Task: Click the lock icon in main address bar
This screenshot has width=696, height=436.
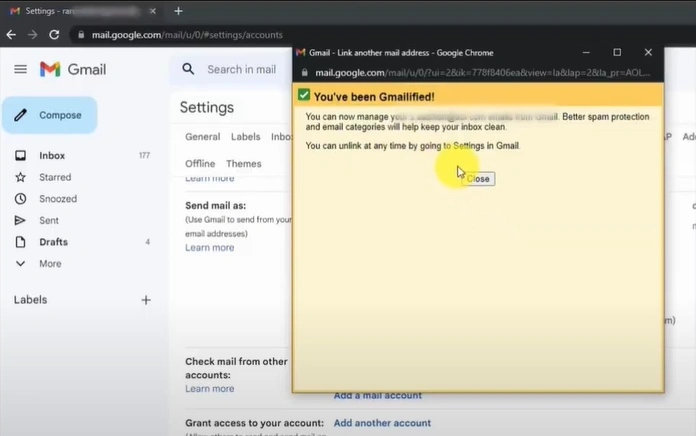Action: pyautogui.click(x=81, y=35)
